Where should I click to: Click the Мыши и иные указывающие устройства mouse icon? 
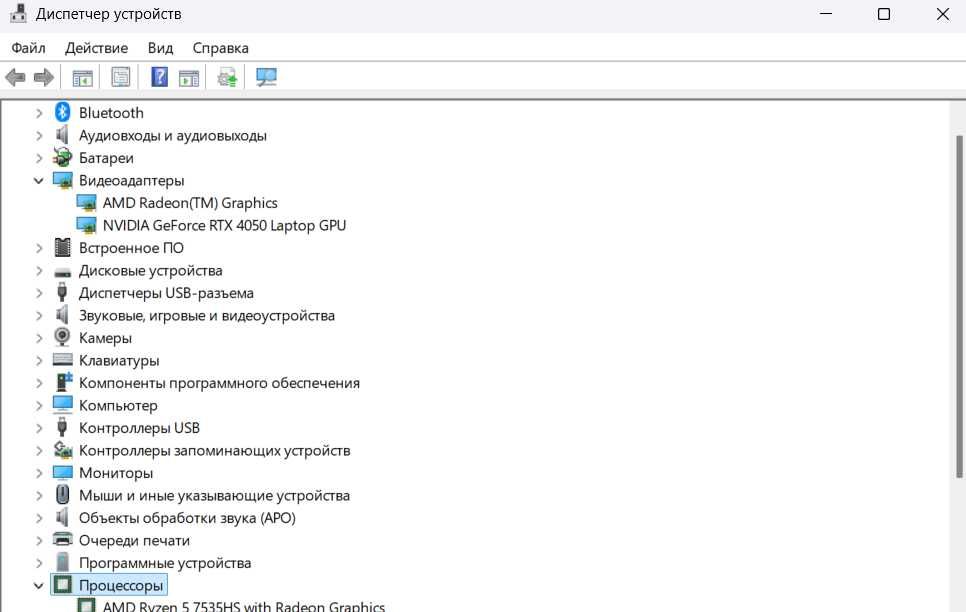click(62, 495)
